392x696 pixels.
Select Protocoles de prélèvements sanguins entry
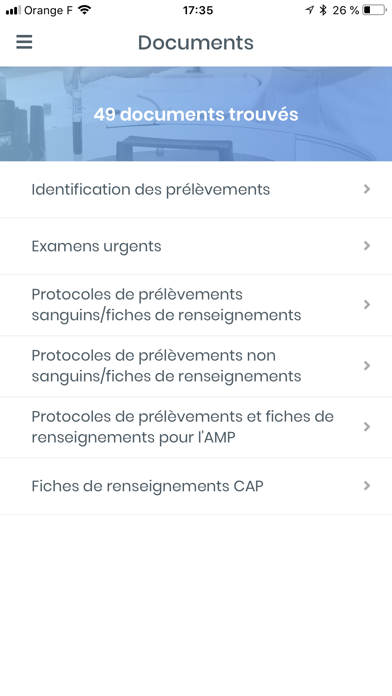tap(196, 305)
